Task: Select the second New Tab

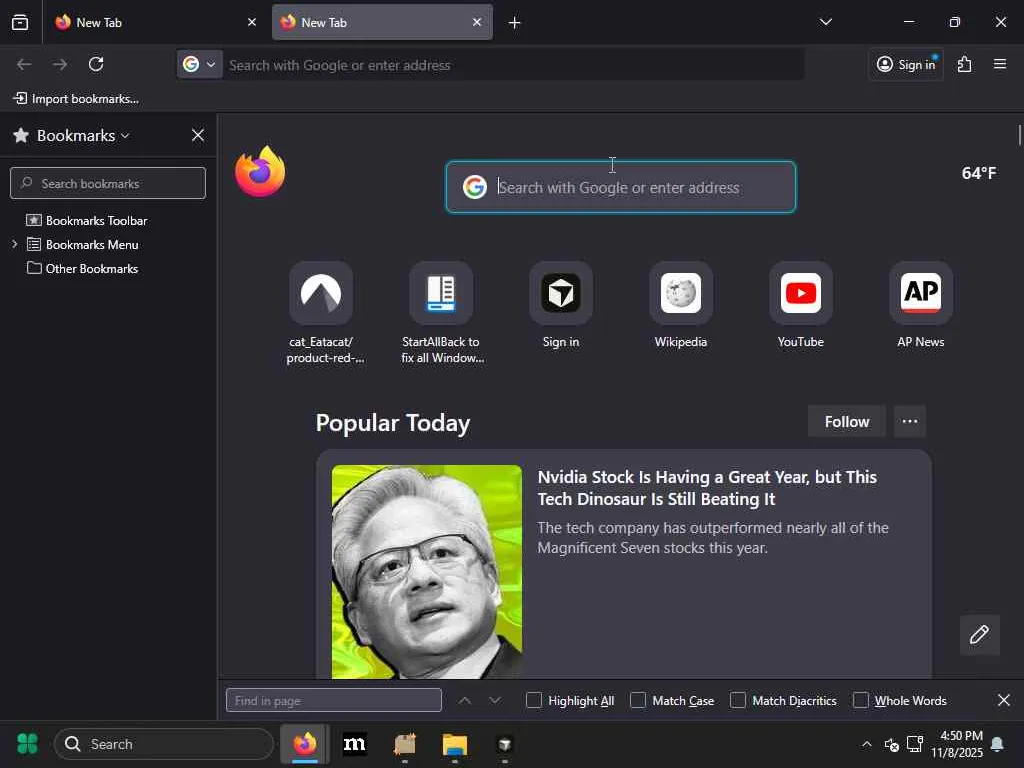Action: coord(382,22)
